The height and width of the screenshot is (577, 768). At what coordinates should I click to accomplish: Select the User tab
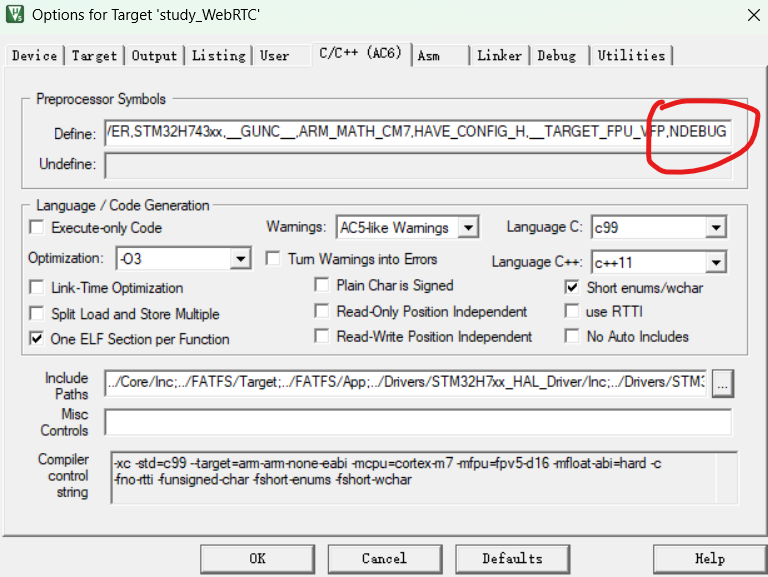coord(275,55)
